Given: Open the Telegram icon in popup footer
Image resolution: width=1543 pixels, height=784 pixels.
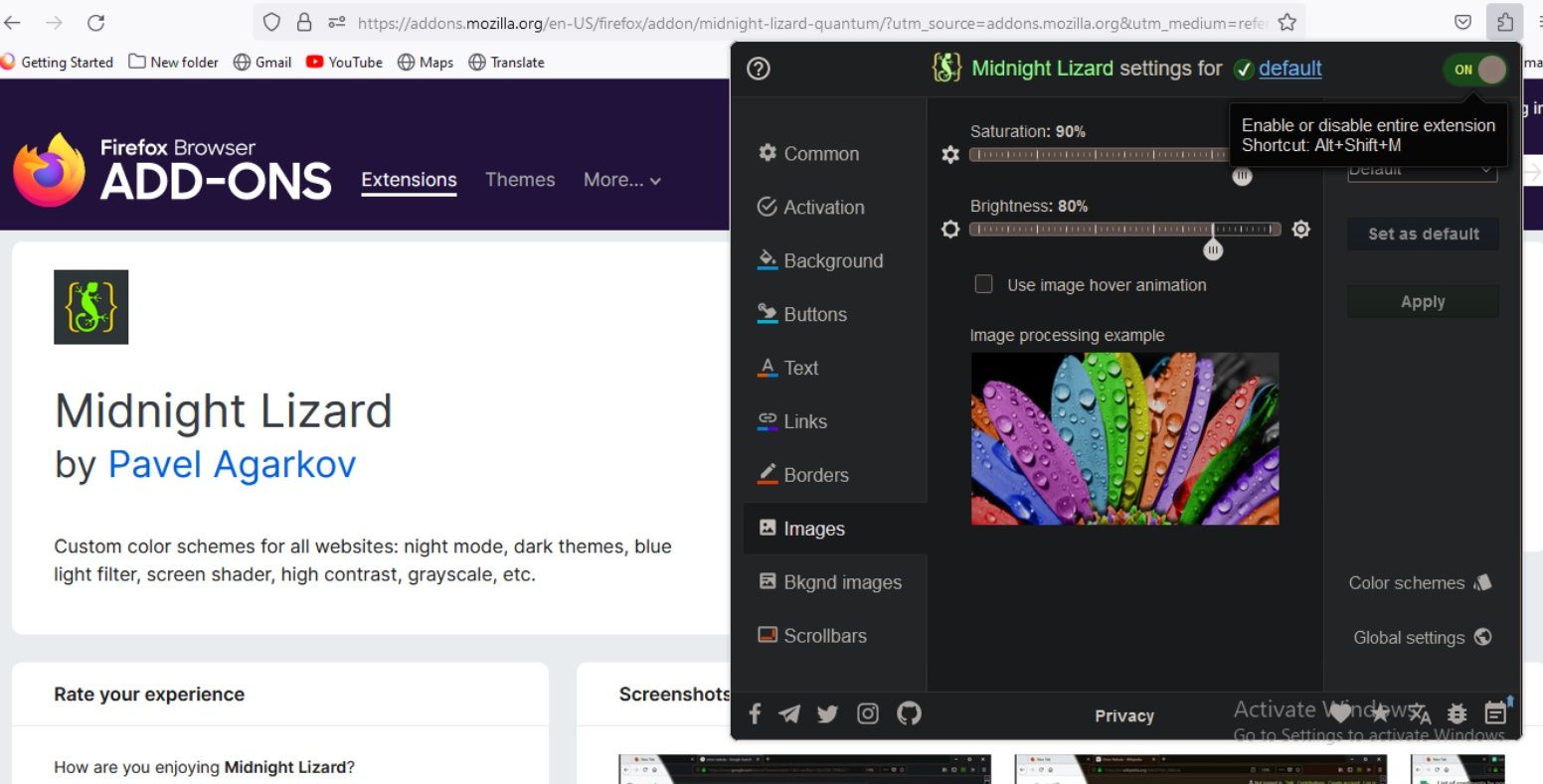Looking at the screenshot, I should (x=789, y=713).
